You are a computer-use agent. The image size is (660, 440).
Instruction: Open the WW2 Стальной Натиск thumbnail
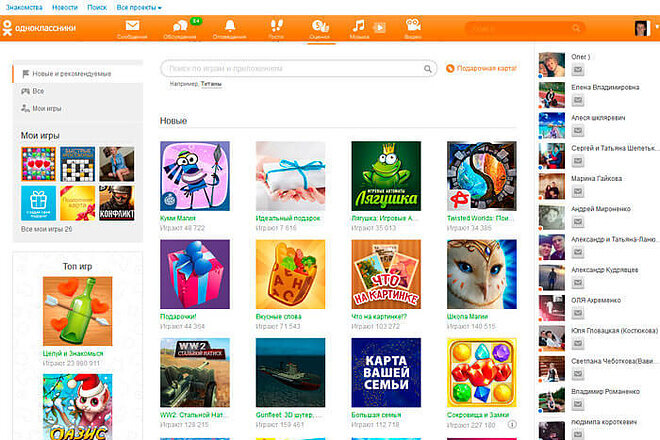point(195,373)
